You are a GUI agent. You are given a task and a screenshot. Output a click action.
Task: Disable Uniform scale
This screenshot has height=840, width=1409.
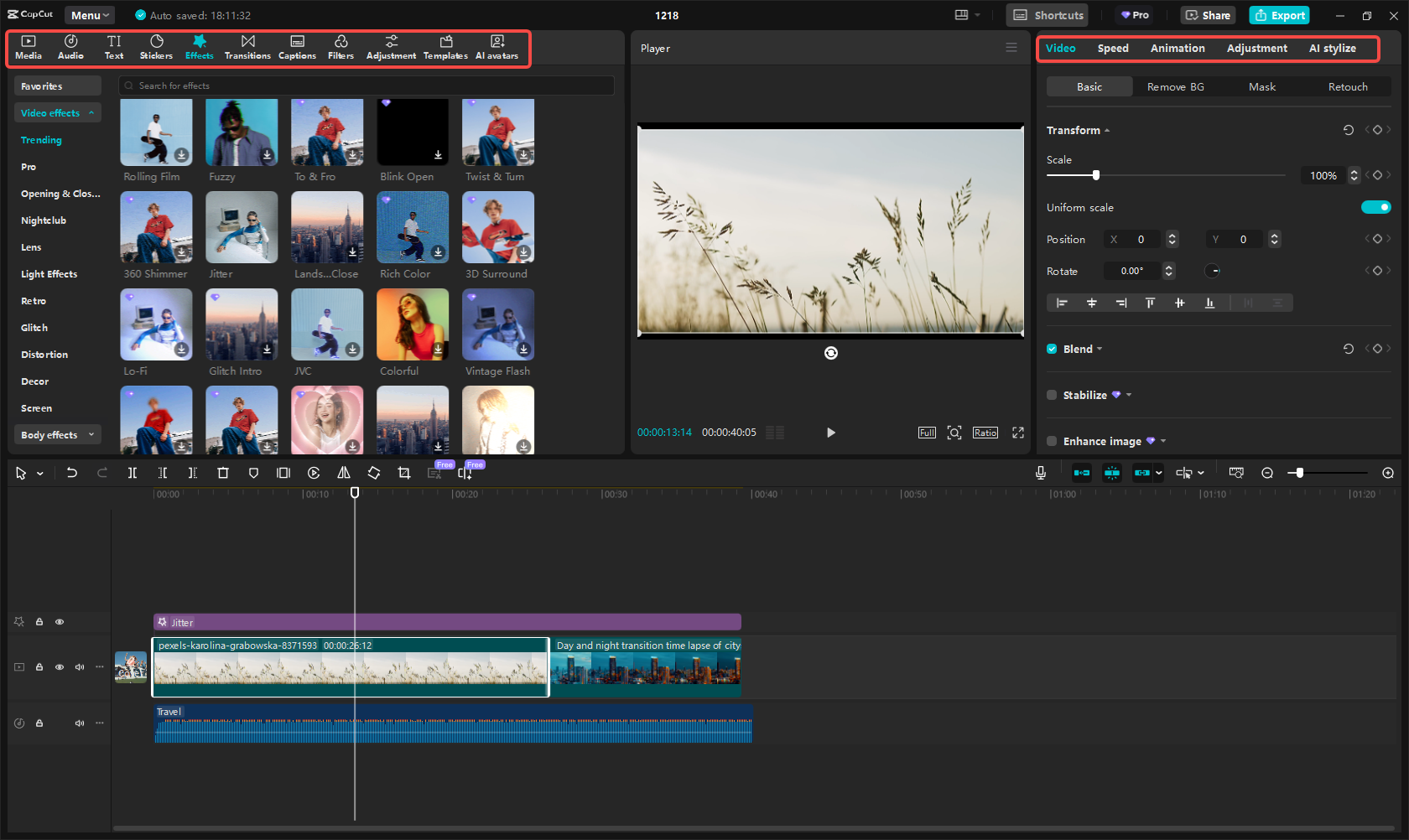[1375, 207]
